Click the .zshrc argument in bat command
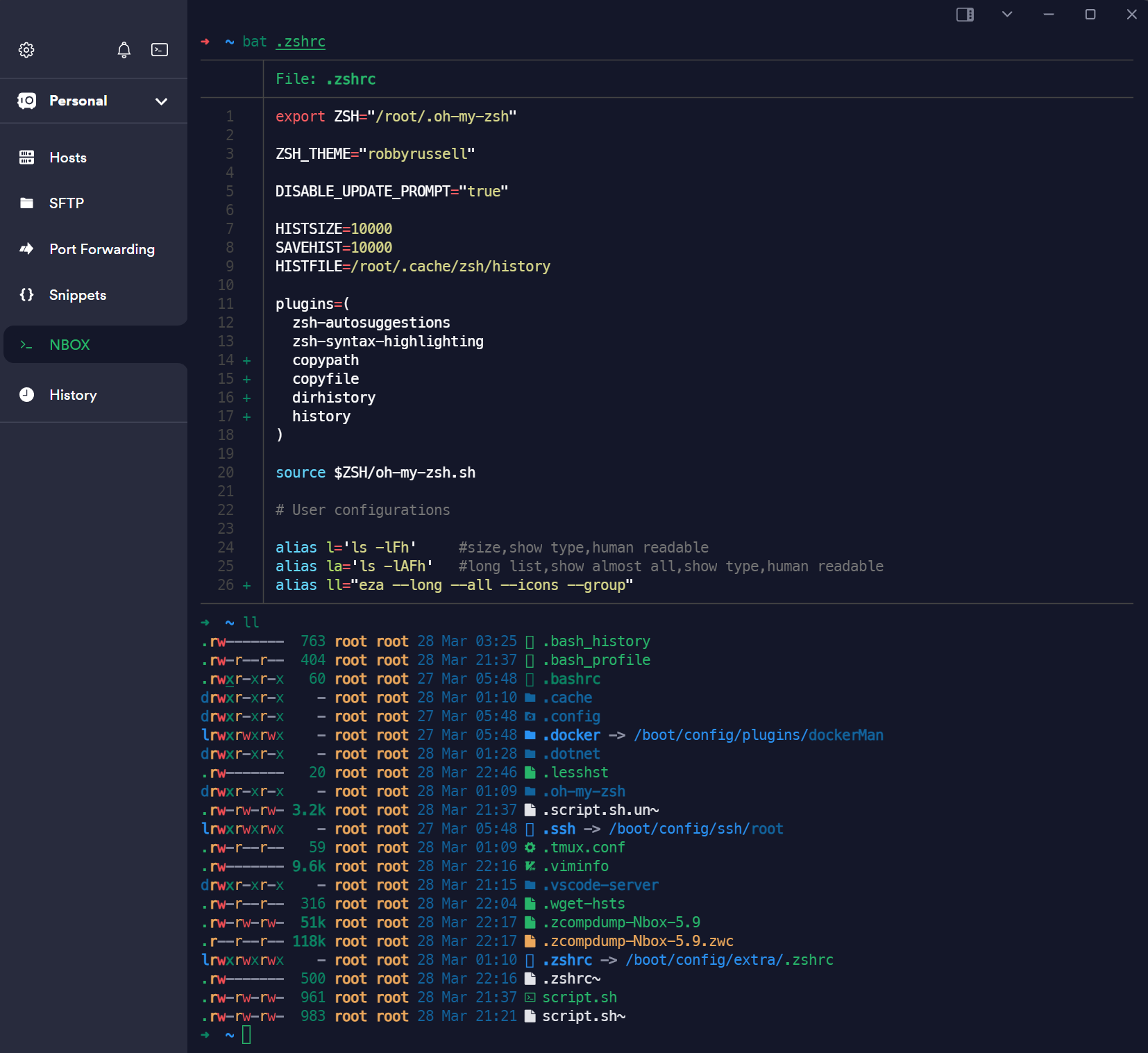This screenshot has width=1148, height=1053. pos(301,42)
